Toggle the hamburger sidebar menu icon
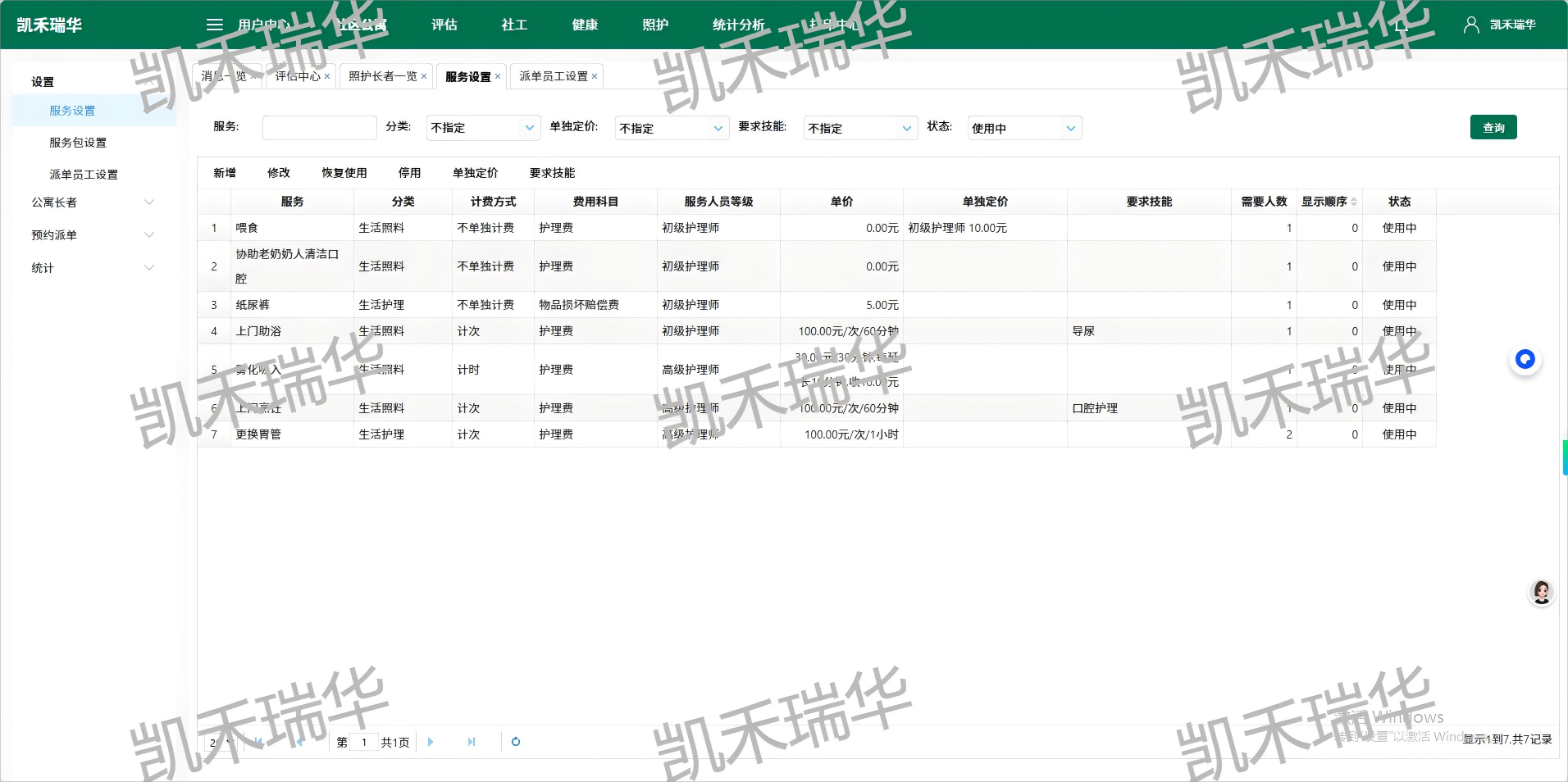Viewport: 1568px width, 782px height. (214, 25)
